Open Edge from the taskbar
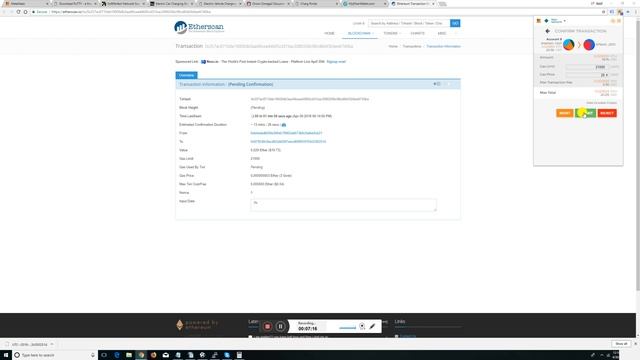The image size is (640, 360). point(117,355)
